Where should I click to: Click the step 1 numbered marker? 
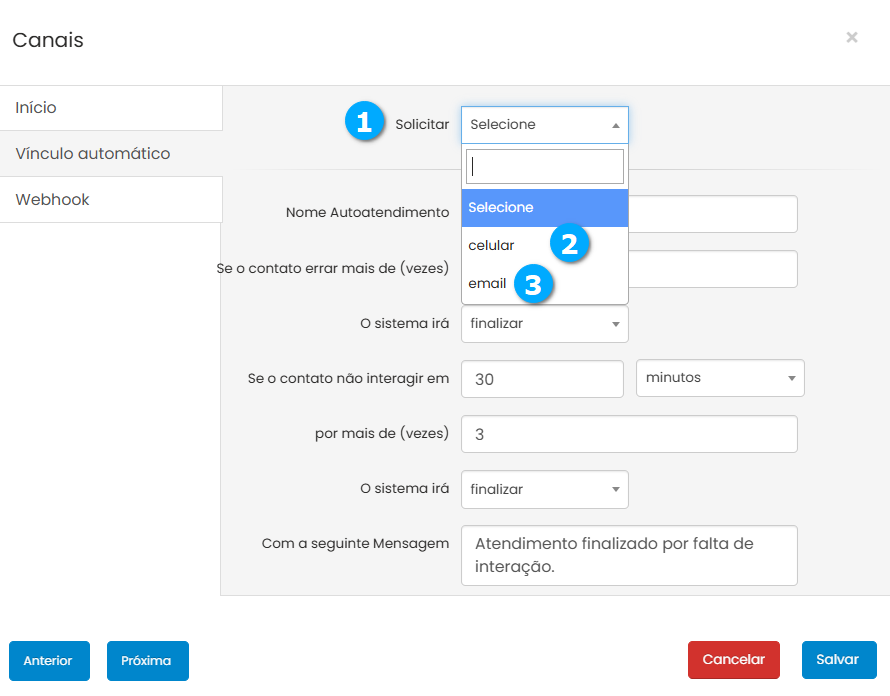point(364,123)
